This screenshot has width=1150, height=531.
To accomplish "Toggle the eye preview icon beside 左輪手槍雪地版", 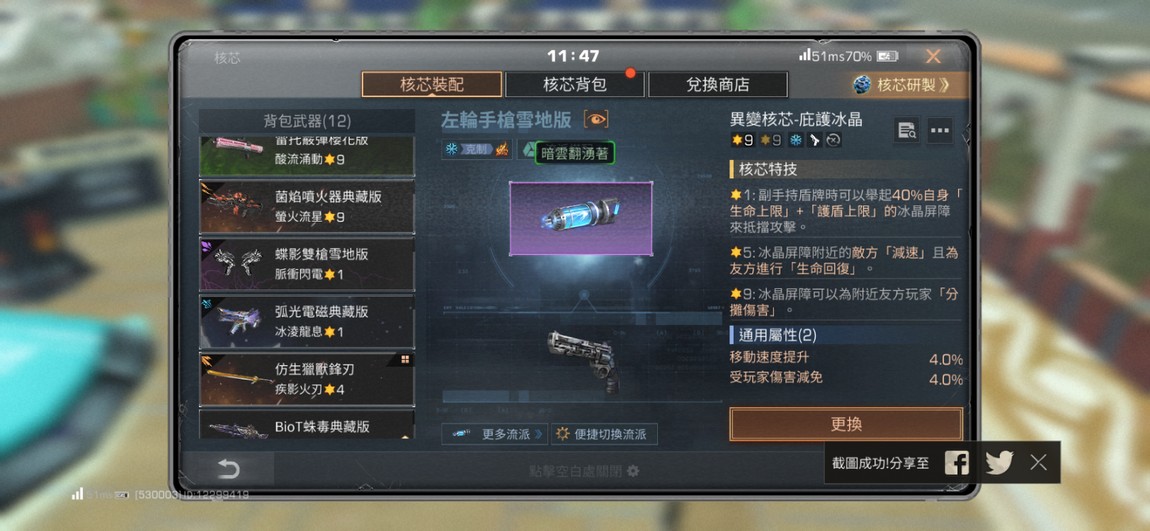I will (596, 120).
